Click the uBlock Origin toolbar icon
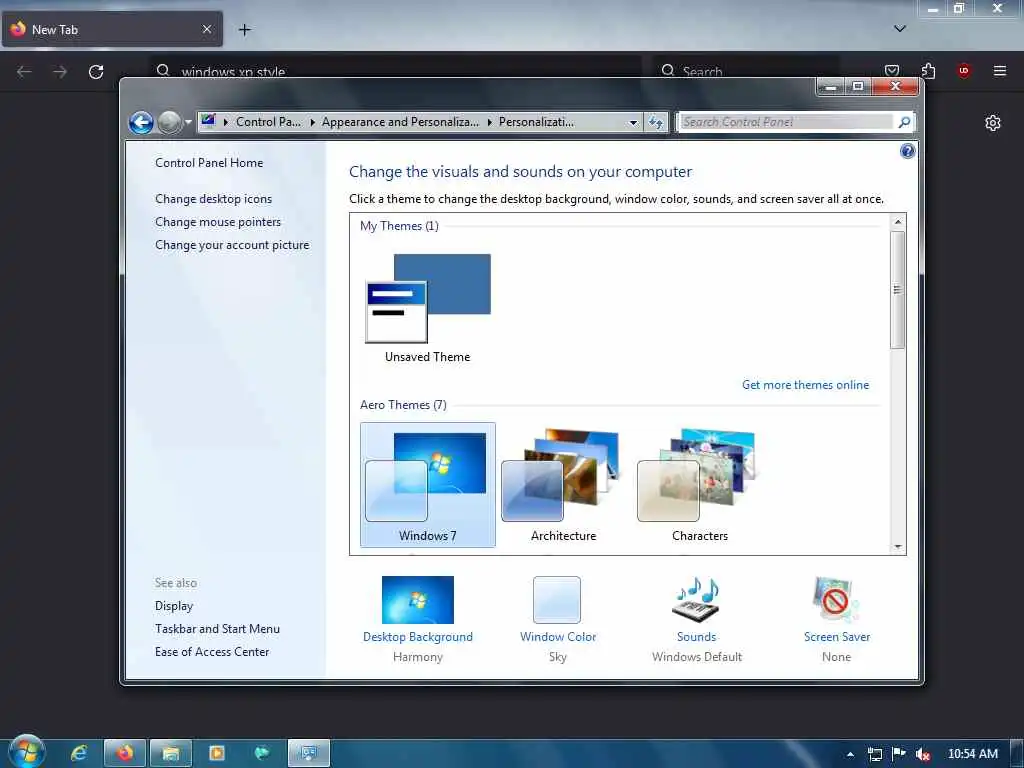The image size is (1024, 768). pyautogui.click(x=964, y=71)
